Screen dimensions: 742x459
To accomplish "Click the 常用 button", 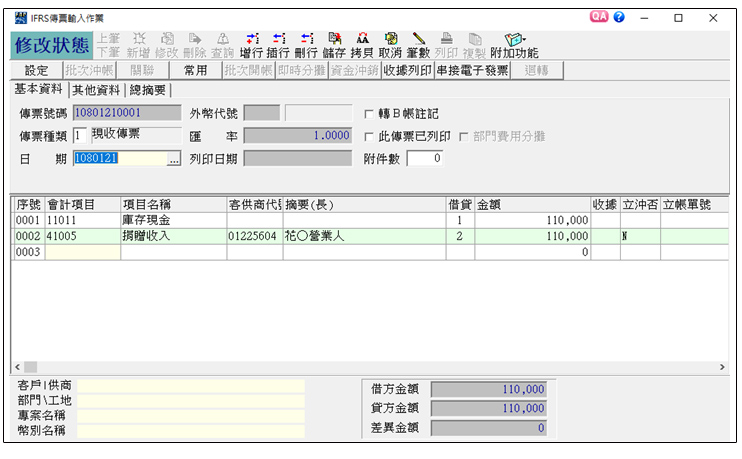I will pyautogui.click(x=195, y=71).
